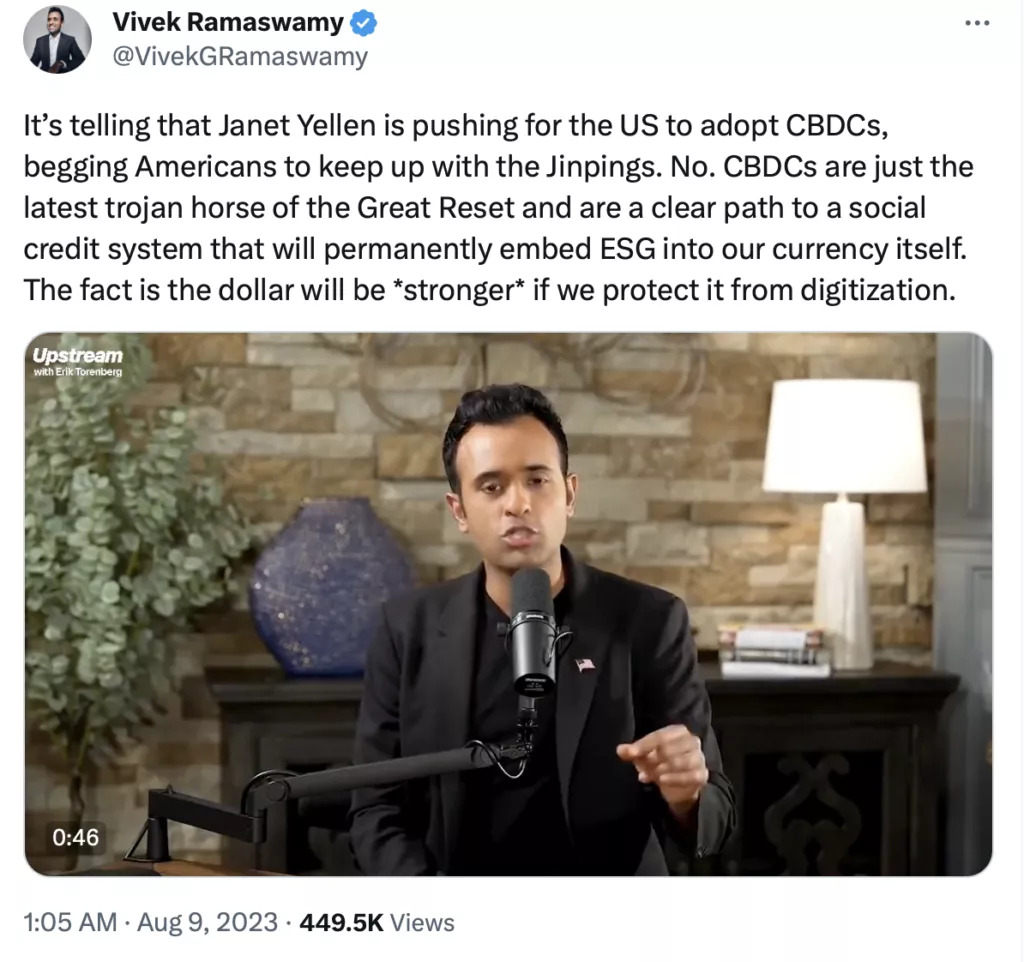This screenshot has width=1024, height=962.
Task: Open the three-dot more options menu
Action: click(x=976, y=23)
